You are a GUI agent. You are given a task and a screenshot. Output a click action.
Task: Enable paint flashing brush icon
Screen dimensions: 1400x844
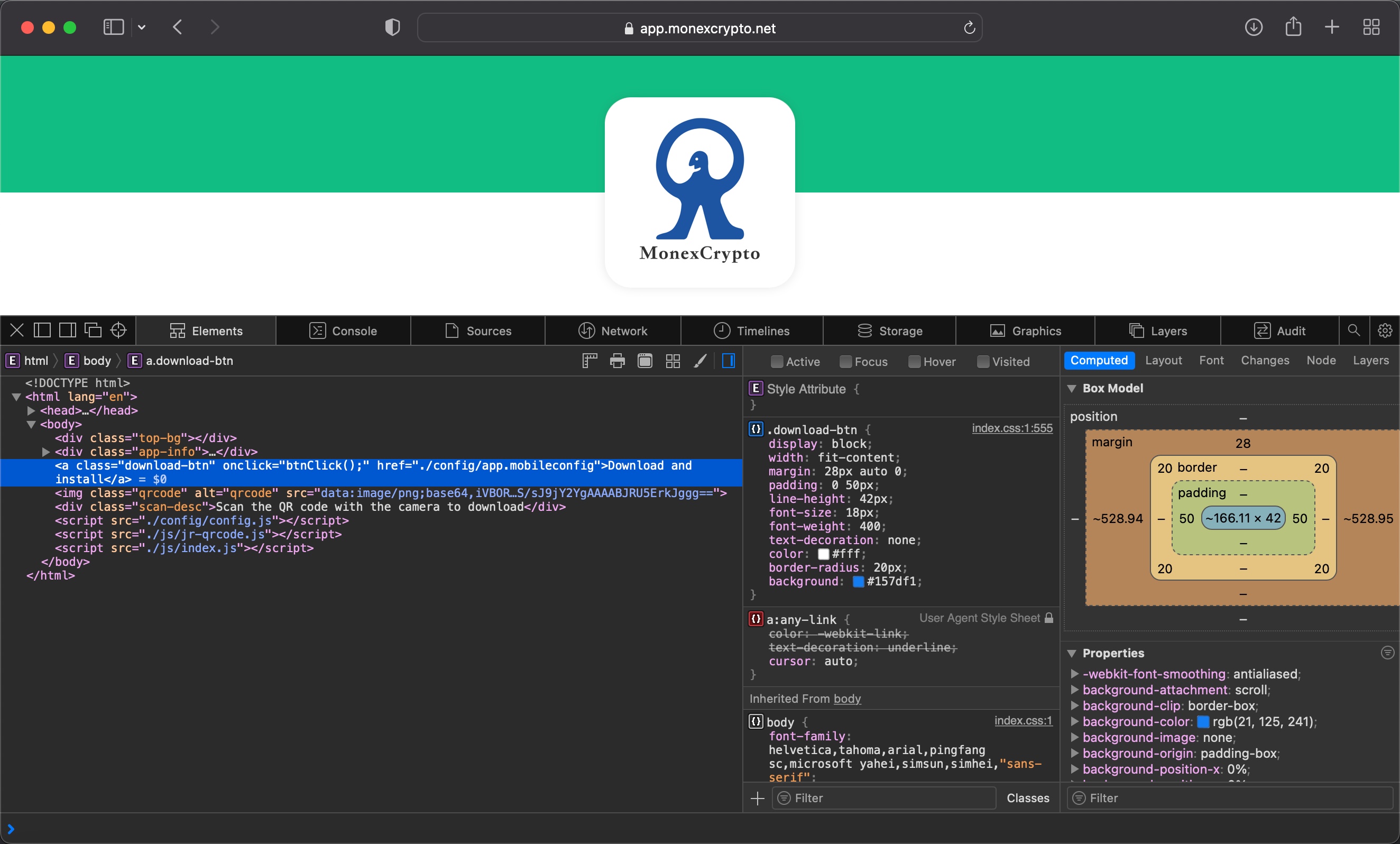[701, 361]
